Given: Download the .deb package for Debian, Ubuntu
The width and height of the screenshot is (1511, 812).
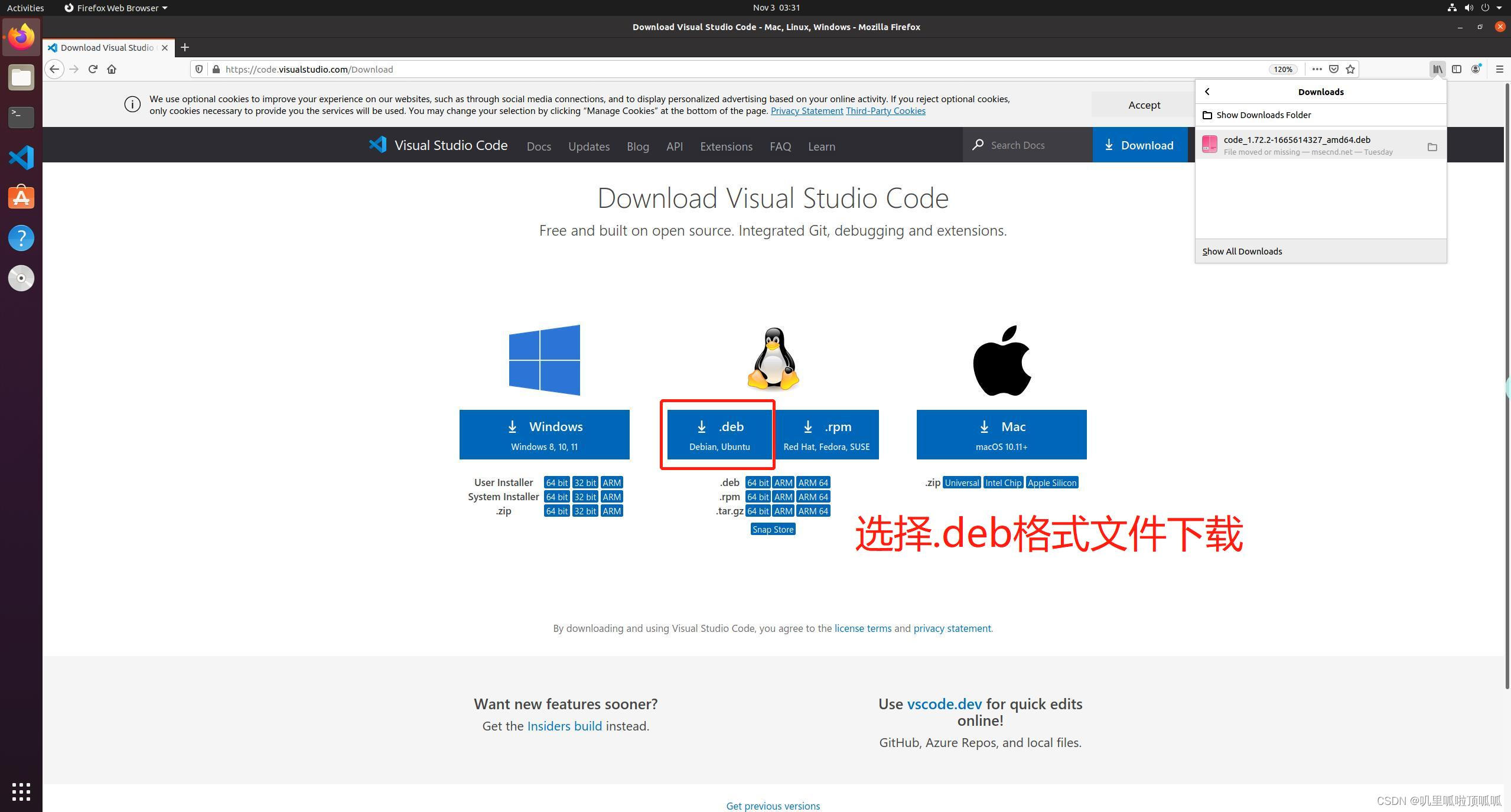Looking at the screenshot, I should click(x=719, y=435).
